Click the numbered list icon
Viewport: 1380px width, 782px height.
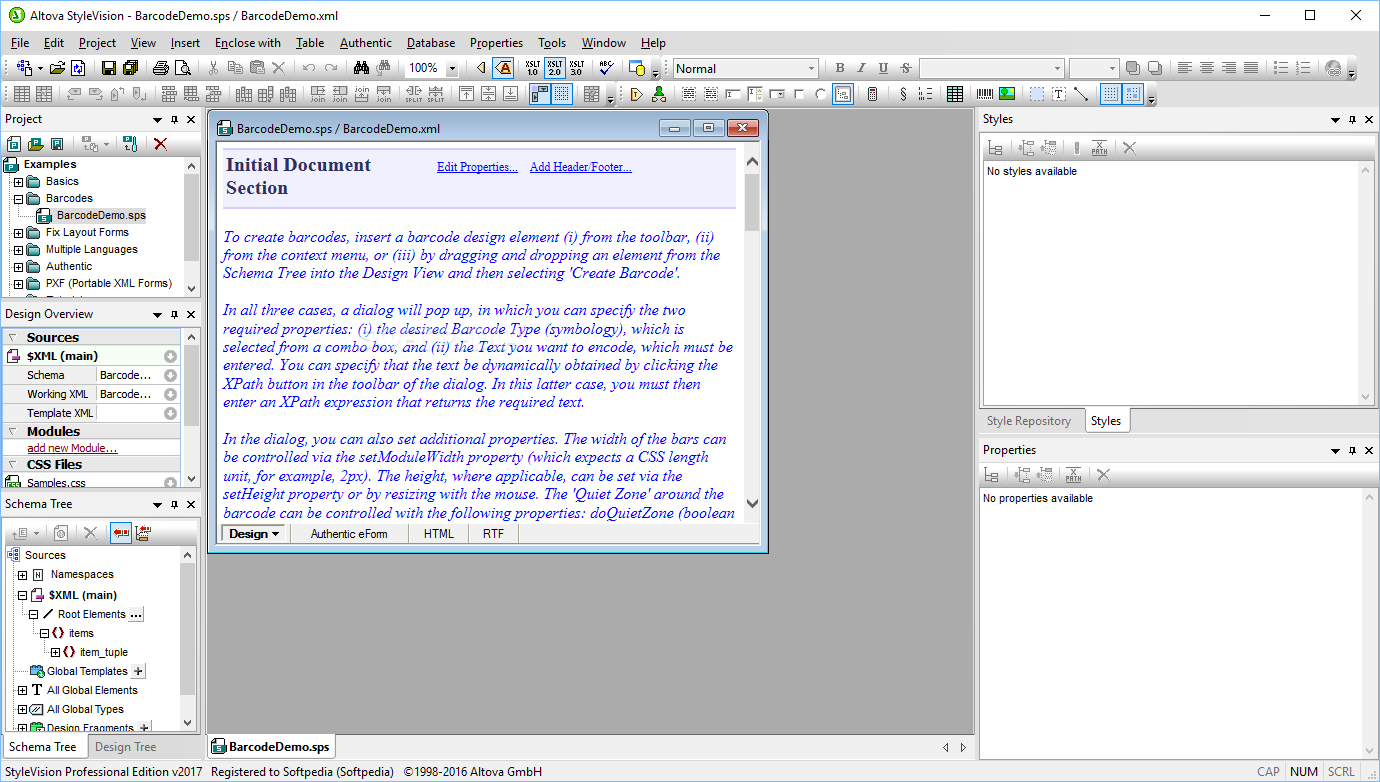click(1303, 68)
